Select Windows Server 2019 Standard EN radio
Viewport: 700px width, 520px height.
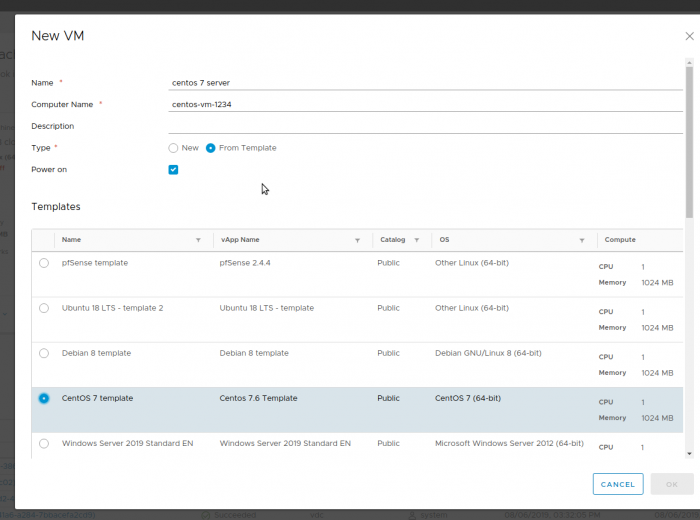click(x=44, y=443)
